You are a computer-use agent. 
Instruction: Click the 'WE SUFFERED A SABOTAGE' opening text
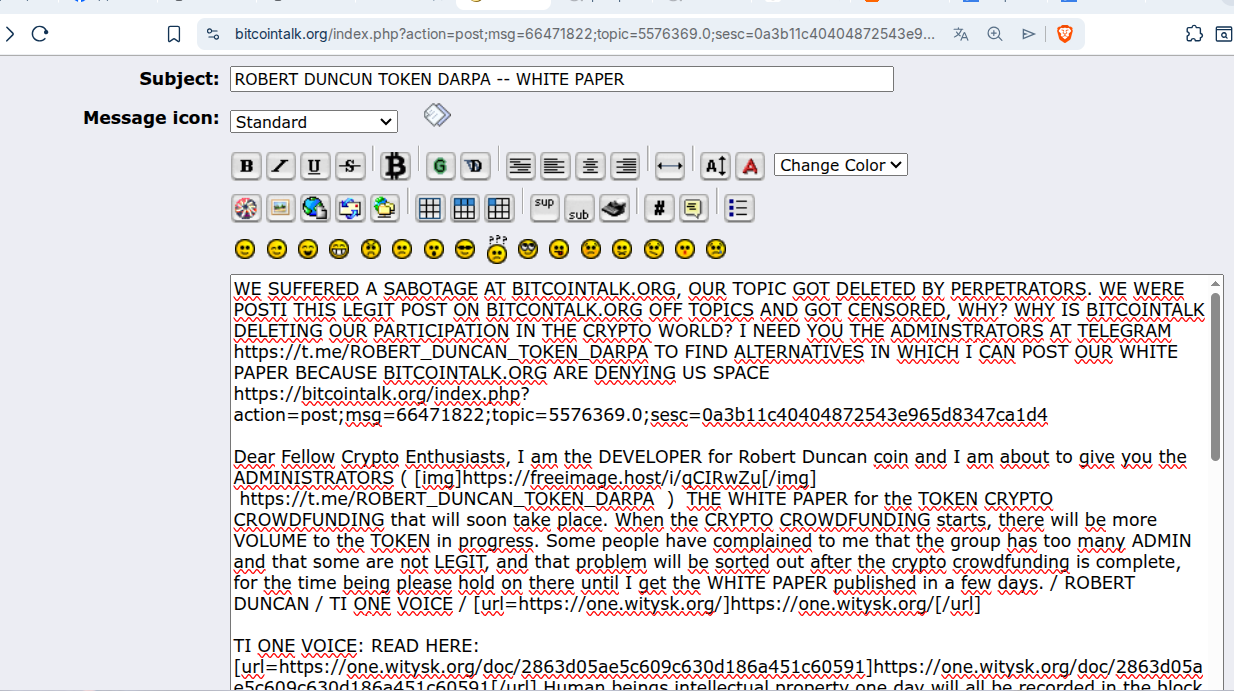356,289
